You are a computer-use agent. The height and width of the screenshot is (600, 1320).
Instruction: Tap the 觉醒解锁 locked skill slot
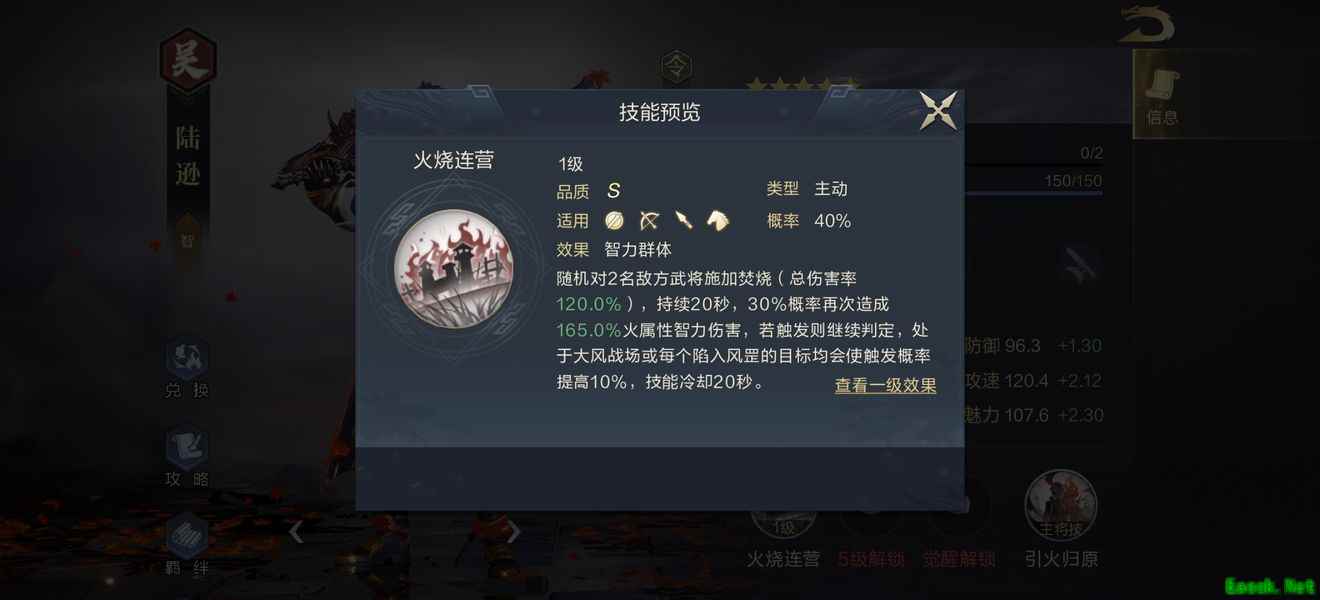point(960,540)
